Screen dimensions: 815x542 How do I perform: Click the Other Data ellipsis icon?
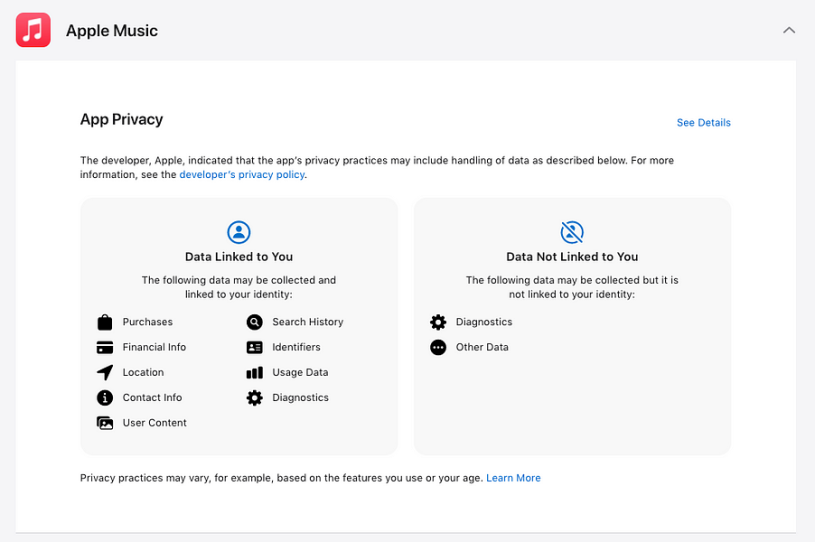[x=438, y=347]
